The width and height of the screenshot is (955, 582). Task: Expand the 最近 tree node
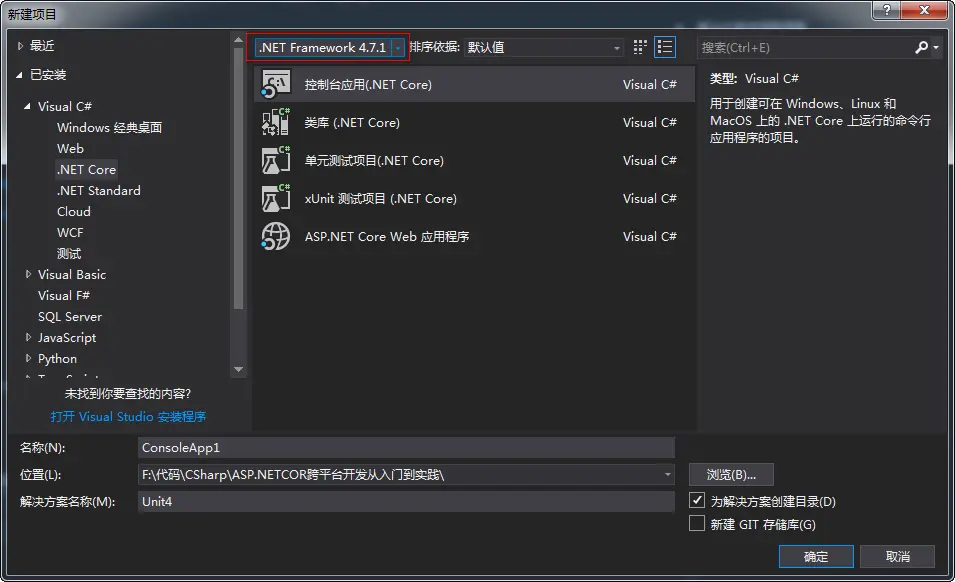(x=20, y=46)
